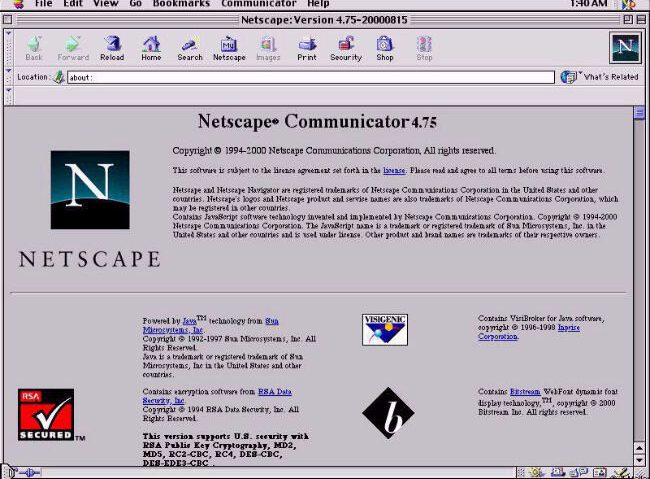Click the Reload toolbar icon

[x=112, y=47]
